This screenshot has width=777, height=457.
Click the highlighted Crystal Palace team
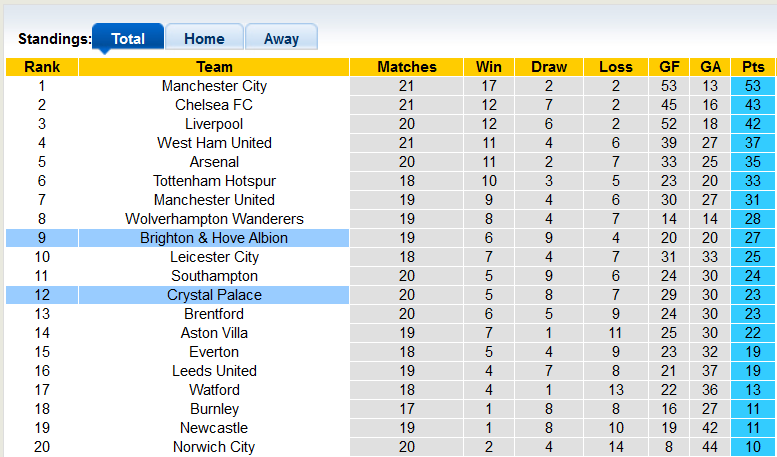[x=214, y=295]
